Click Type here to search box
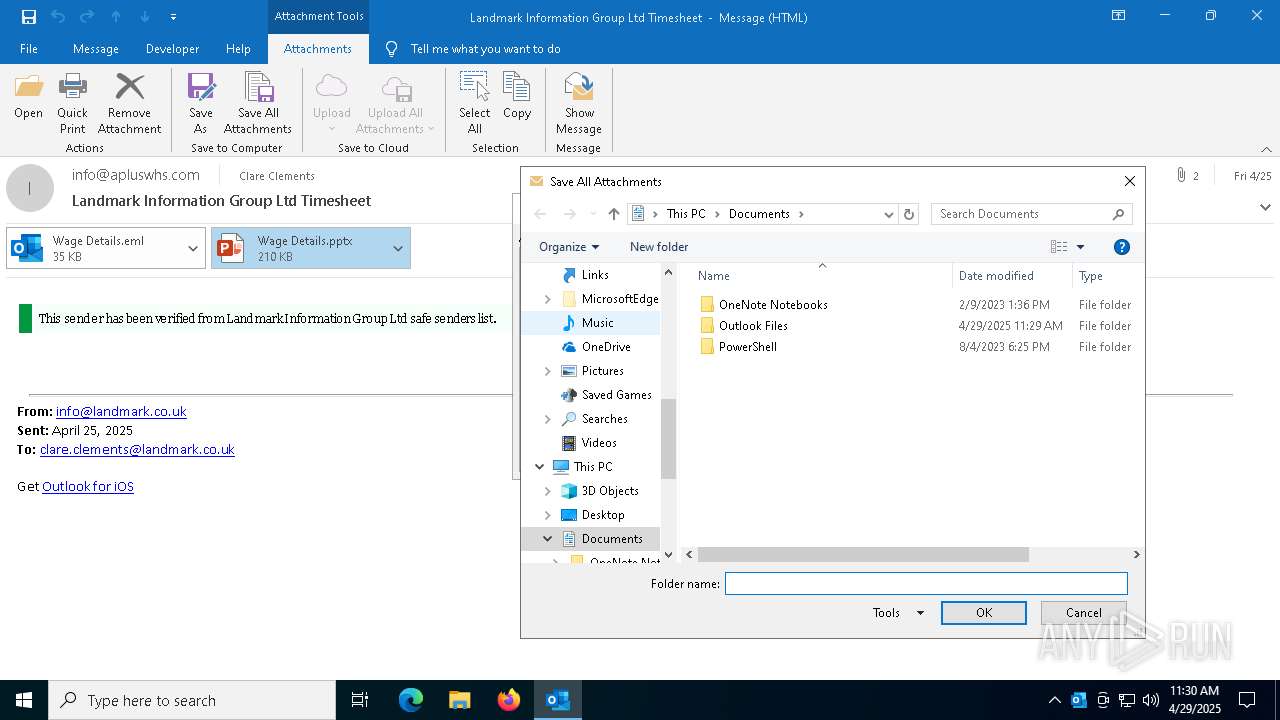The height and width of the screenshot is (720, 1280). 192,700
